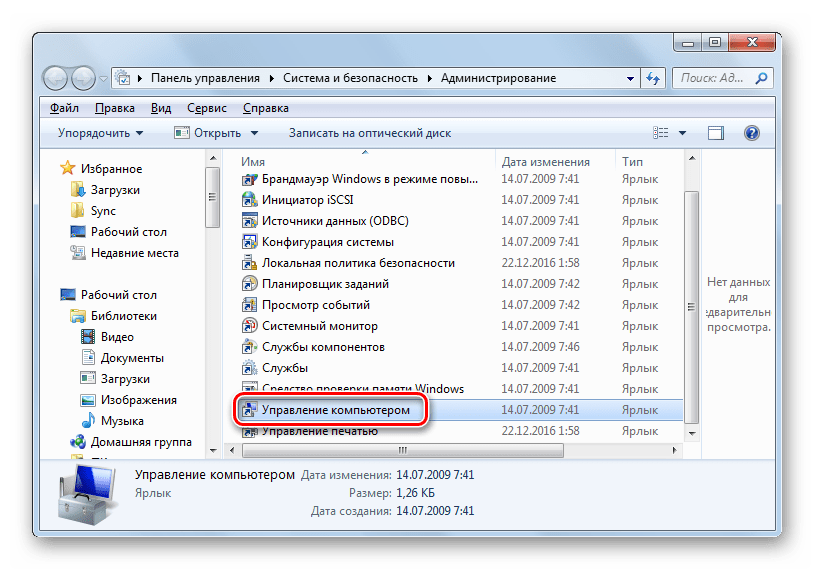
Task: Expand breadcrumb arrow after Панель управления
Action: 272,78
